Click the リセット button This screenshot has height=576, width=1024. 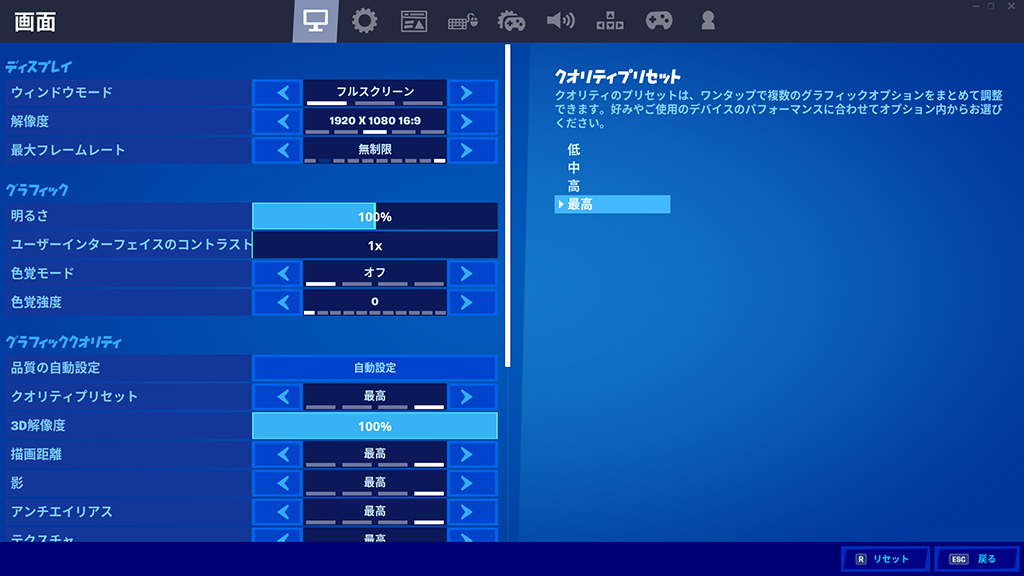885,559
